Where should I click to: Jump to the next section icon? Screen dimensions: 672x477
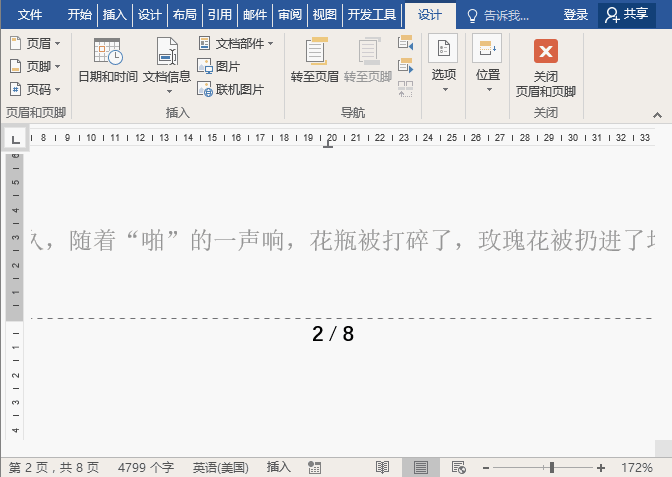[x=405, y=66]
